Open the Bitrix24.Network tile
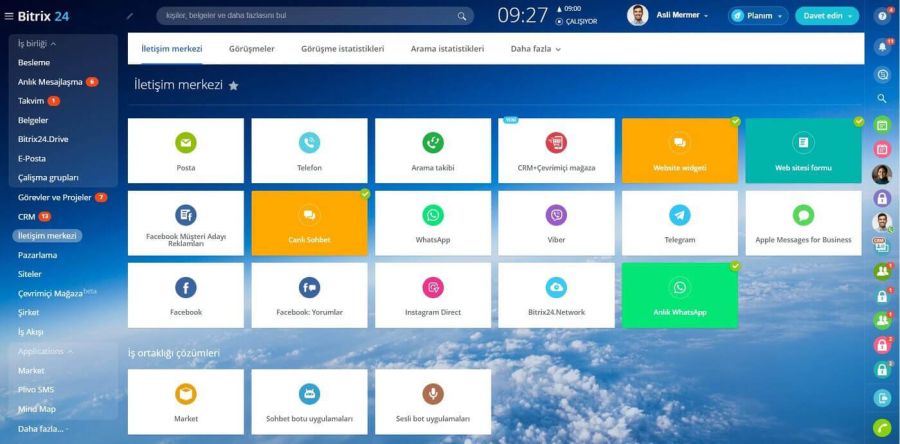This screenshot has width=900, height=444. 556,295
